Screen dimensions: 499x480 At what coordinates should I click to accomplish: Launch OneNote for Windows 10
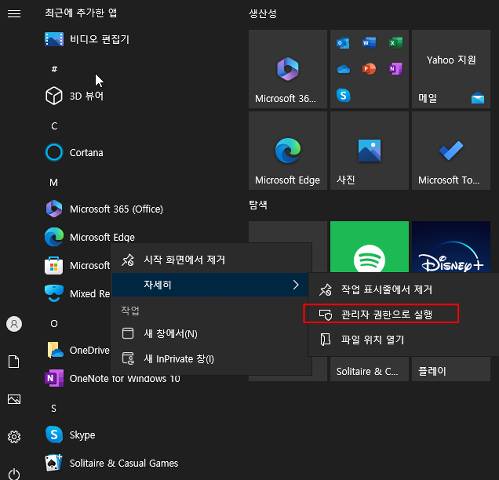click(112, 378)
